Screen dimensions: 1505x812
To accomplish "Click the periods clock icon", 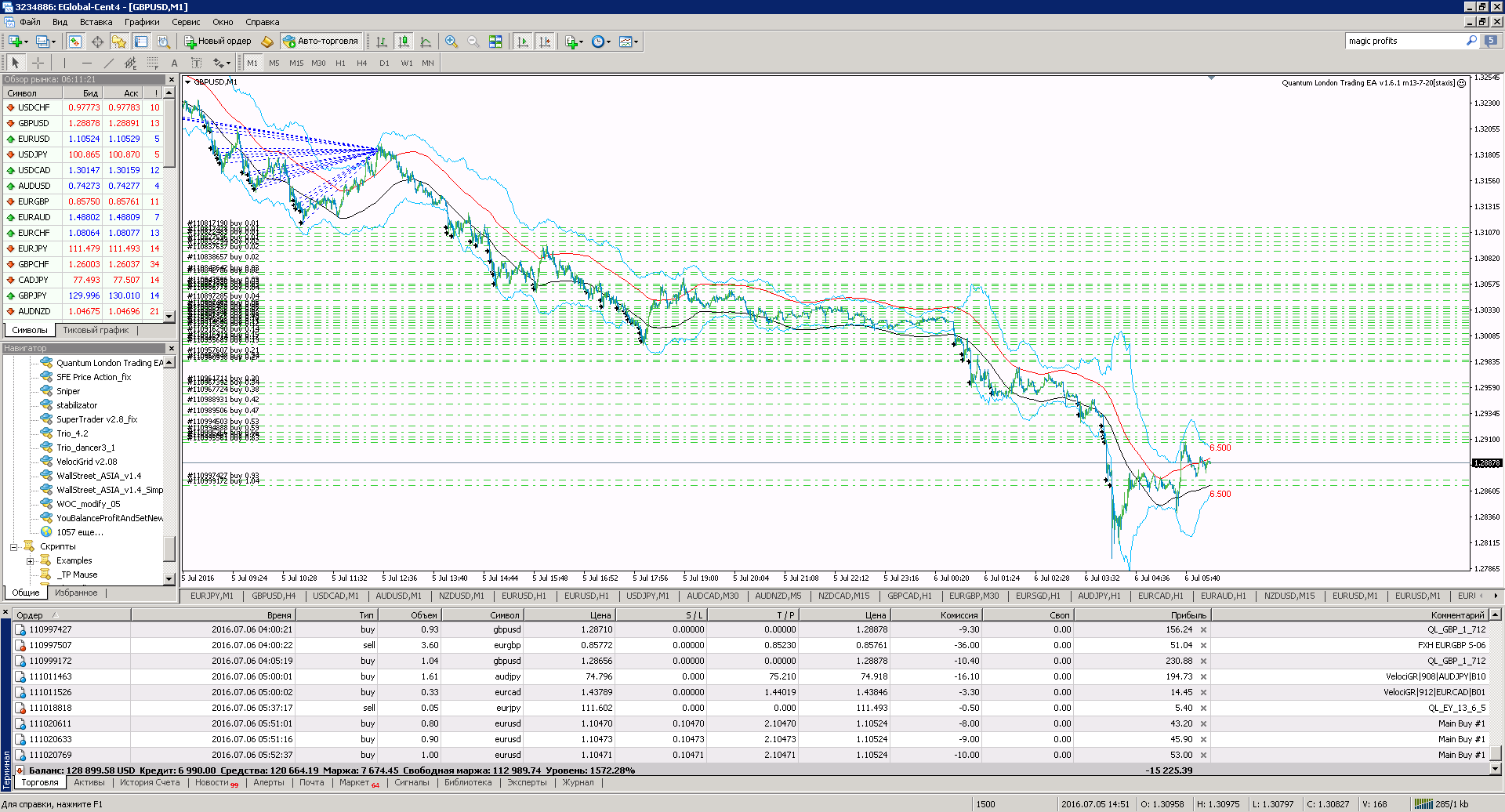I will click(598, 42).
